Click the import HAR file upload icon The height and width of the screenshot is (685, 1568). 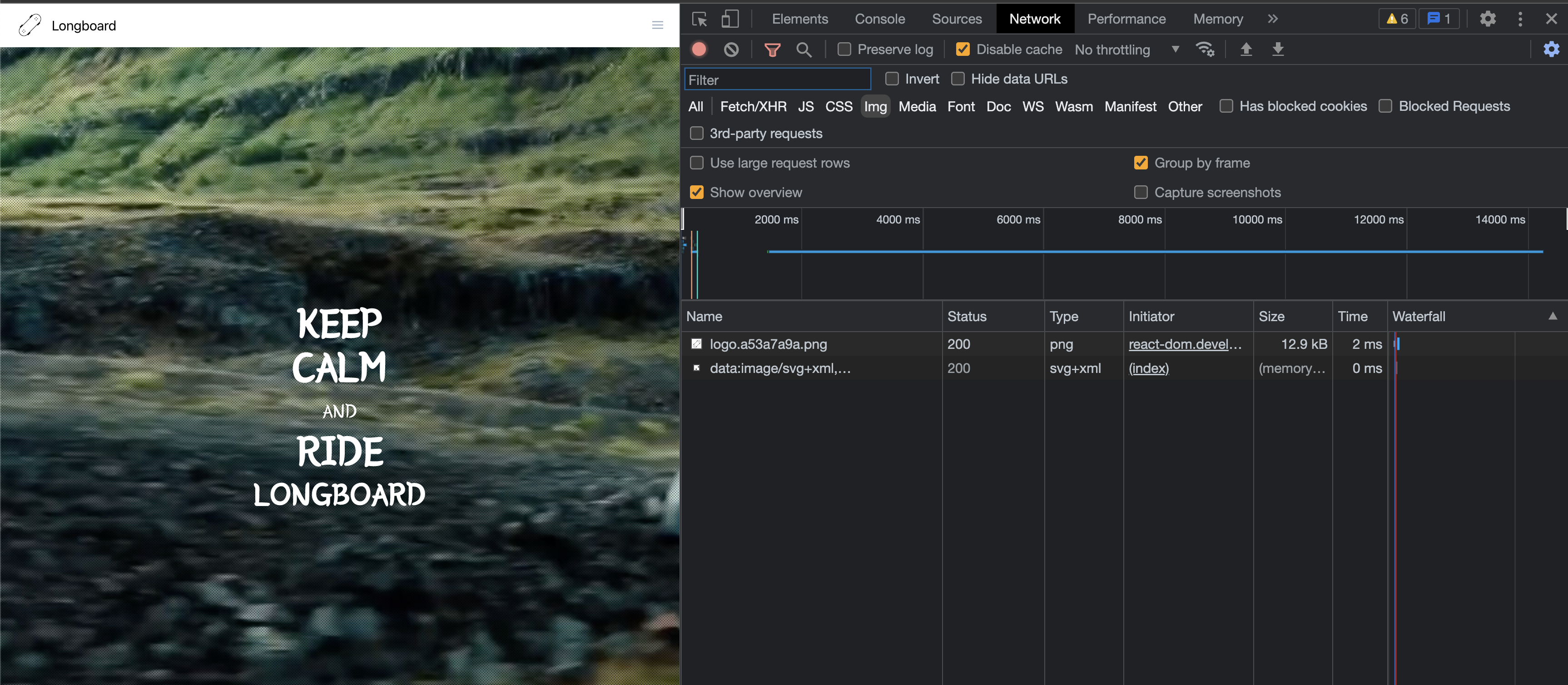pos(1246,50)
